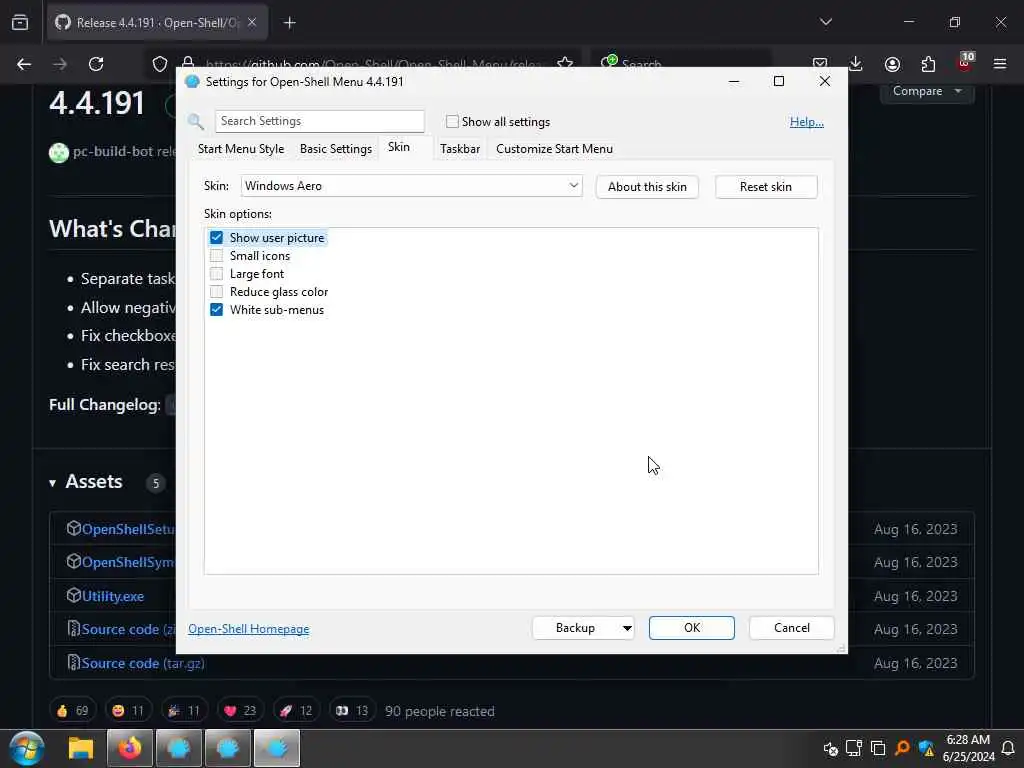Click the Pocket save icon in Firefox
The height and width of the screenshot is (768, 1024).
[820, 64]
